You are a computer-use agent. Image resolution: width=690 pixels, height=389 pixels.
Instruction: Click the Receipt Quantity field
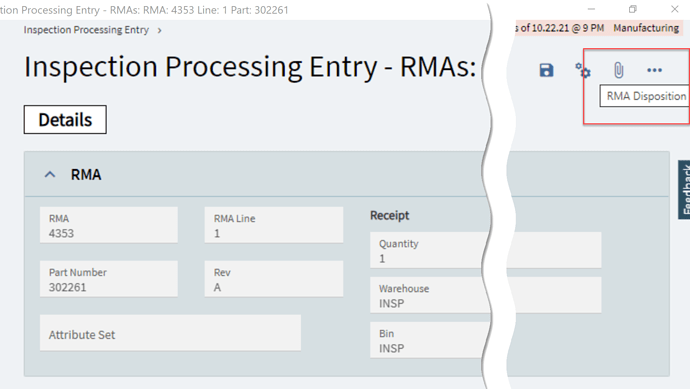[486, 250]
